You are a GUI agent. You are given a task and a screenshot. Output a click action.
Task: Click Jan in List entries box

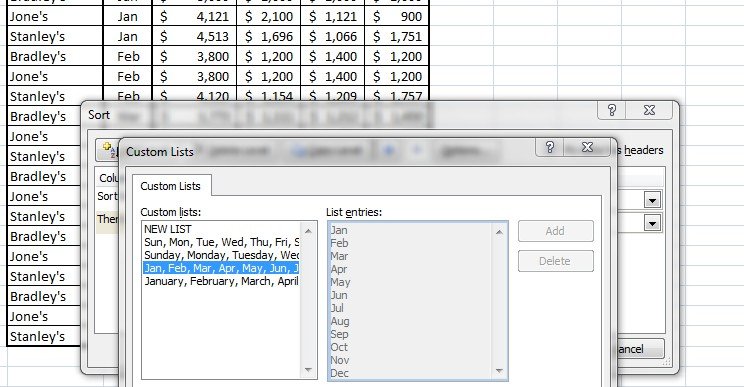339,230
